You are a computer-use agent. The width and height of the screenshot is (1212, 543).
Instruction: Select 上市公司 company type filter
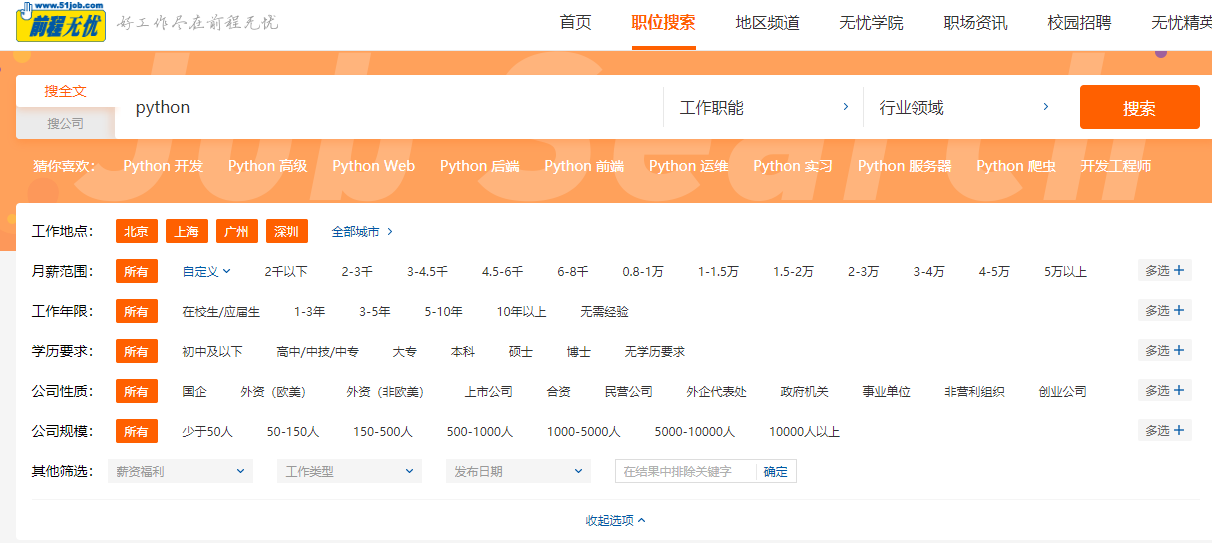tap(489, 391)
